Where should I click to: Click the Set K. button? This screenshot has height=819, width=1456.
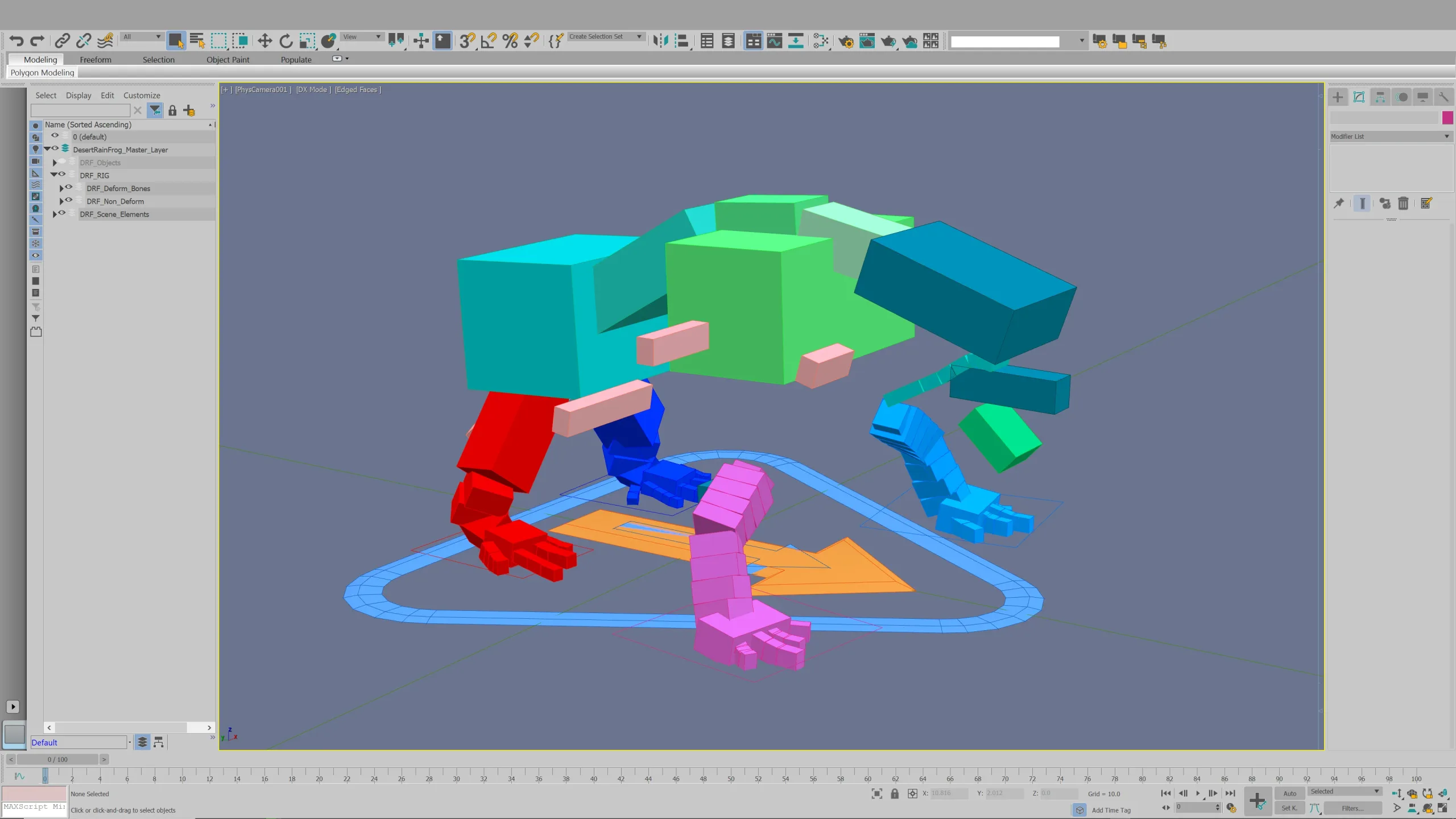(x=1290, y=808)
